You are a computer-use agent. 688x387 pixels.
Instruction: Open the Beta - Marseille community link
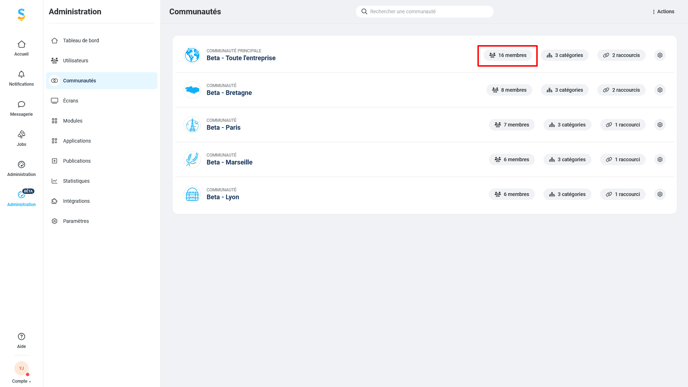pyautogui.click(x=229, y=162)
